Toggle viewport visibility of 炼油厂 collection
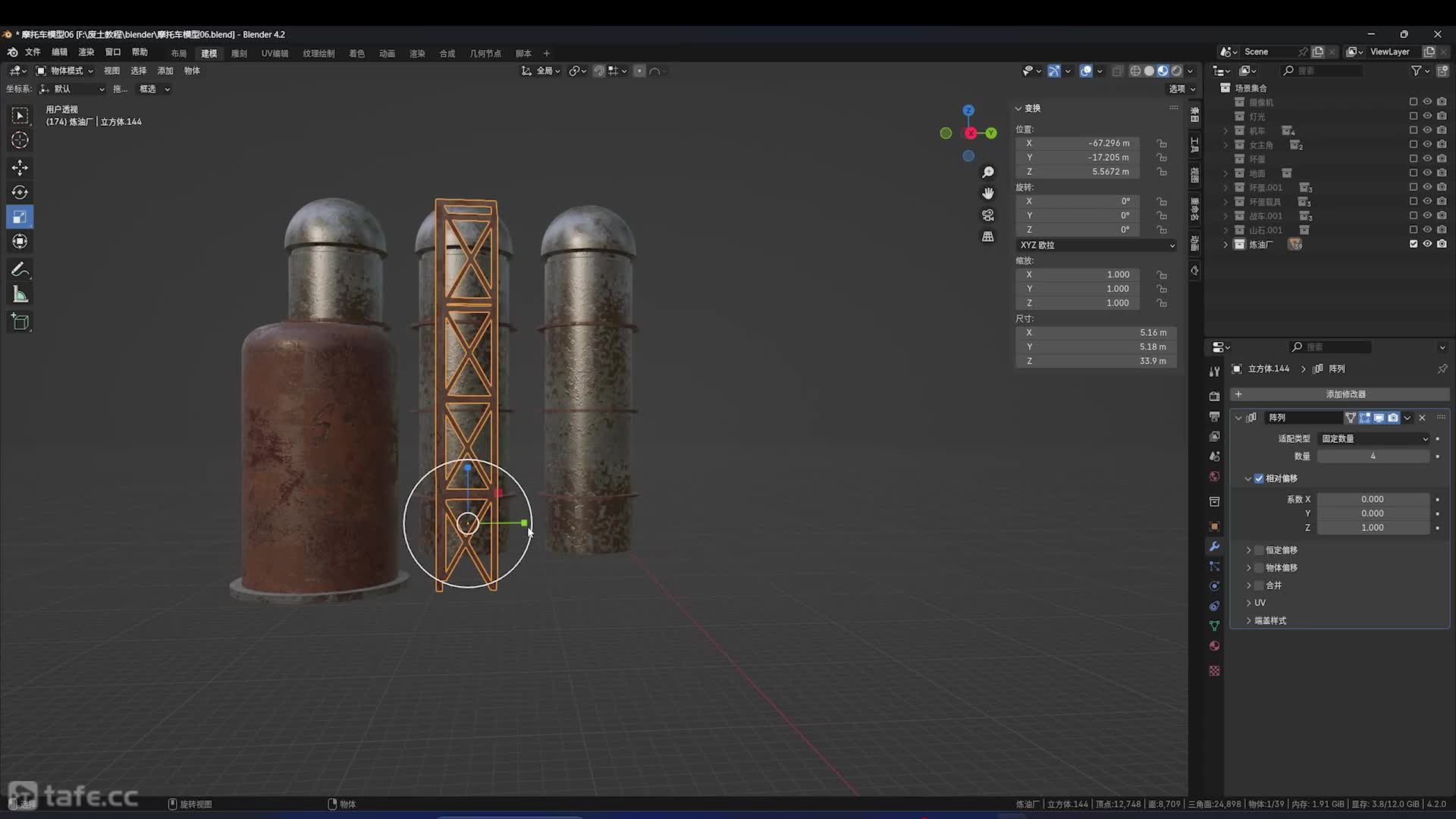This screenshot has width=1456, height=819. pyautogui.click(x=1427, y=244)
